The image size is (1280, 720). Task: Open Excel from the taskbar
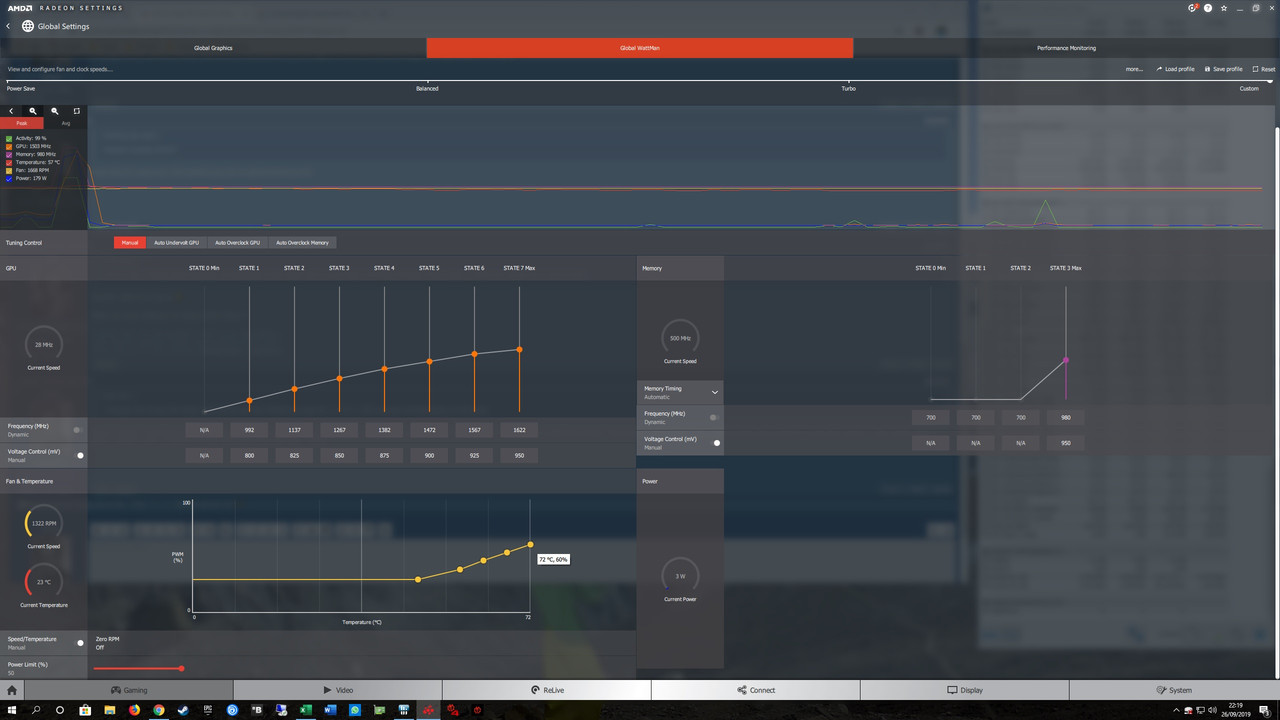tap(306, 710)
